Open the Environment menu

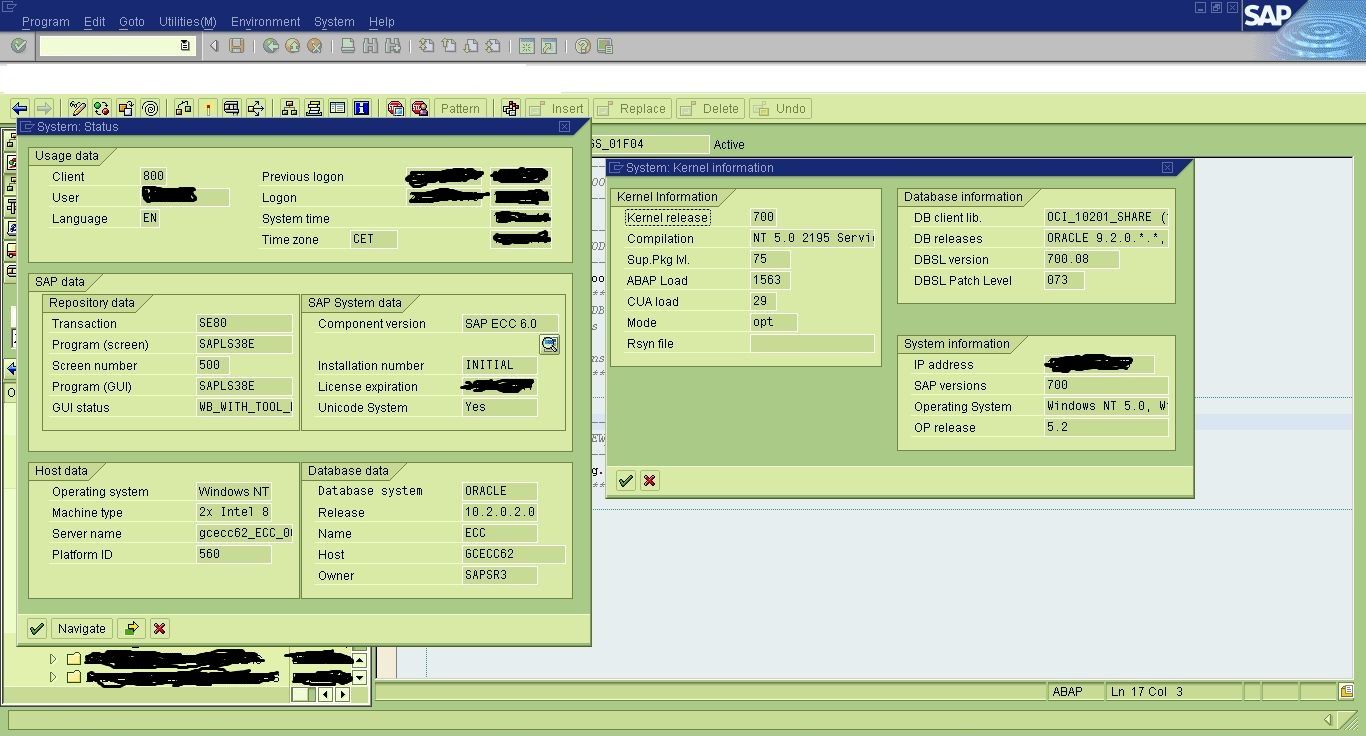(x=266, y=22)
